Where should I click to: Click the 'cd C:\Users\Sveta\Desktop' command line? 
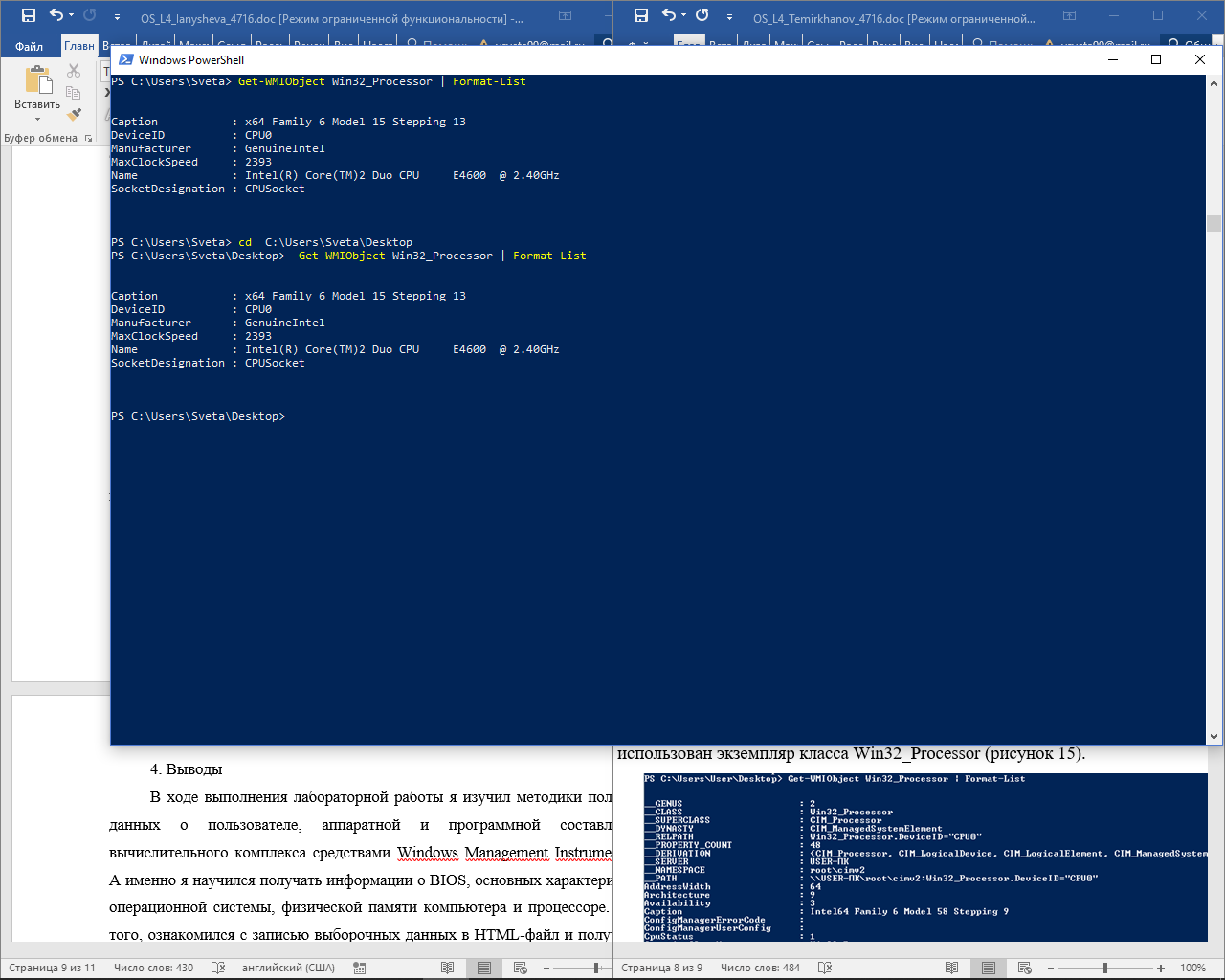[x=325, y=242]
